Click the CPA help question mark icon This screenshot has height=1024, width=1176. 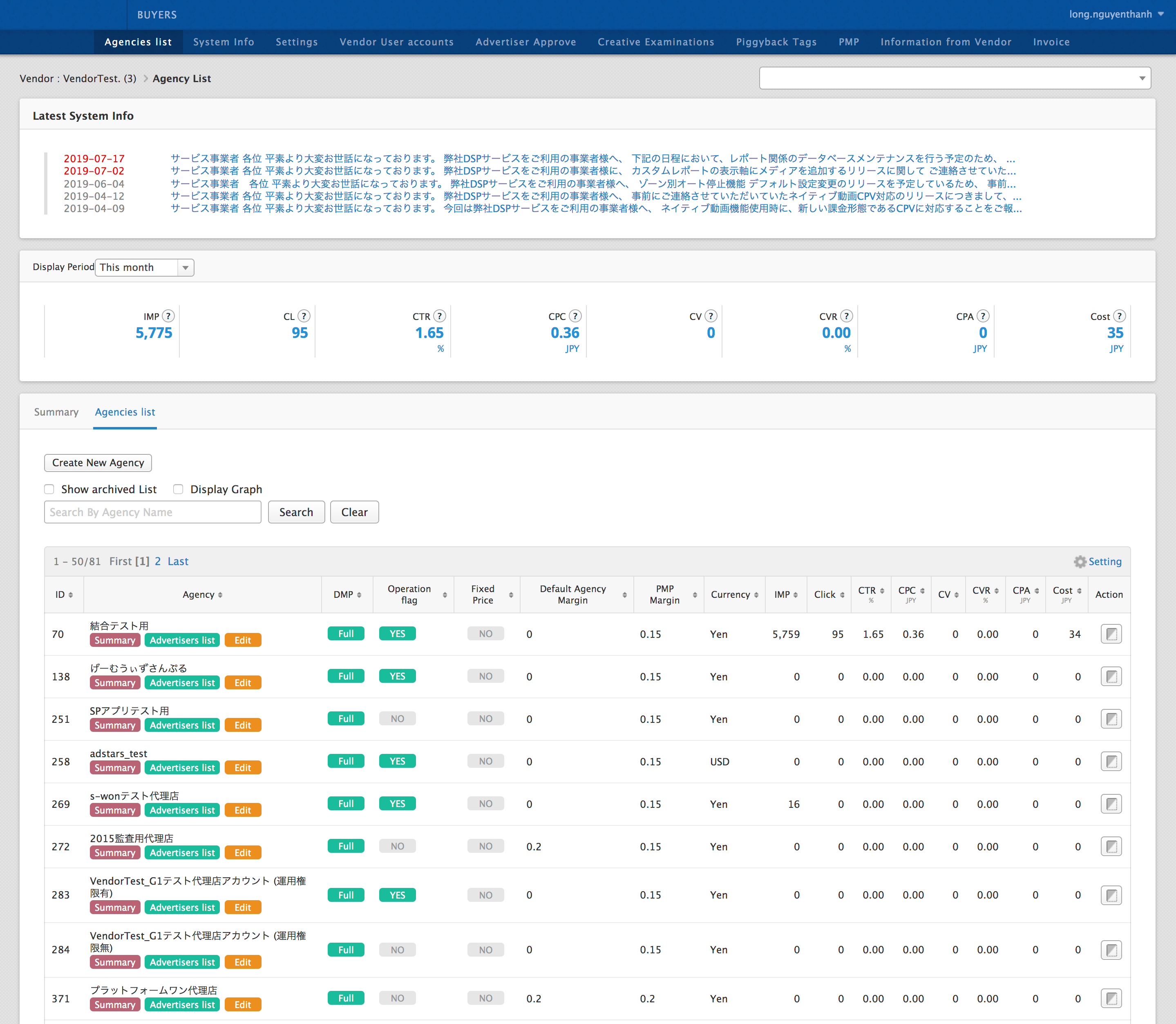click(983, 315)
